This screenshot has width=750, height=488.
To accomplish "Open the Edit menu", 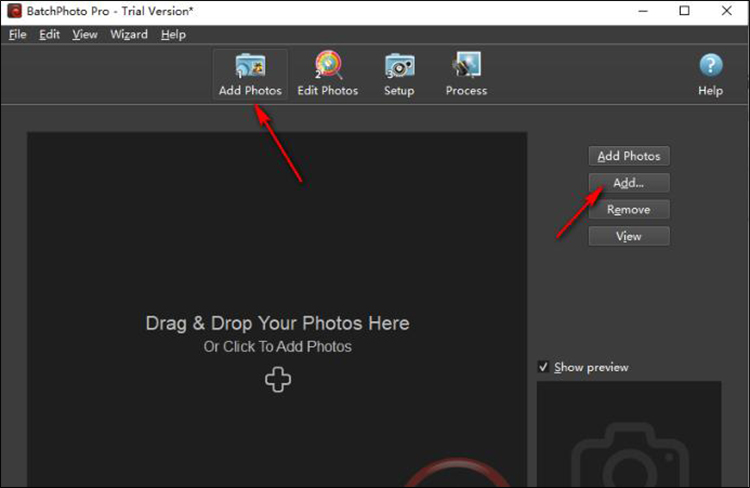I will pyautogui.click(x=49, y=34).
